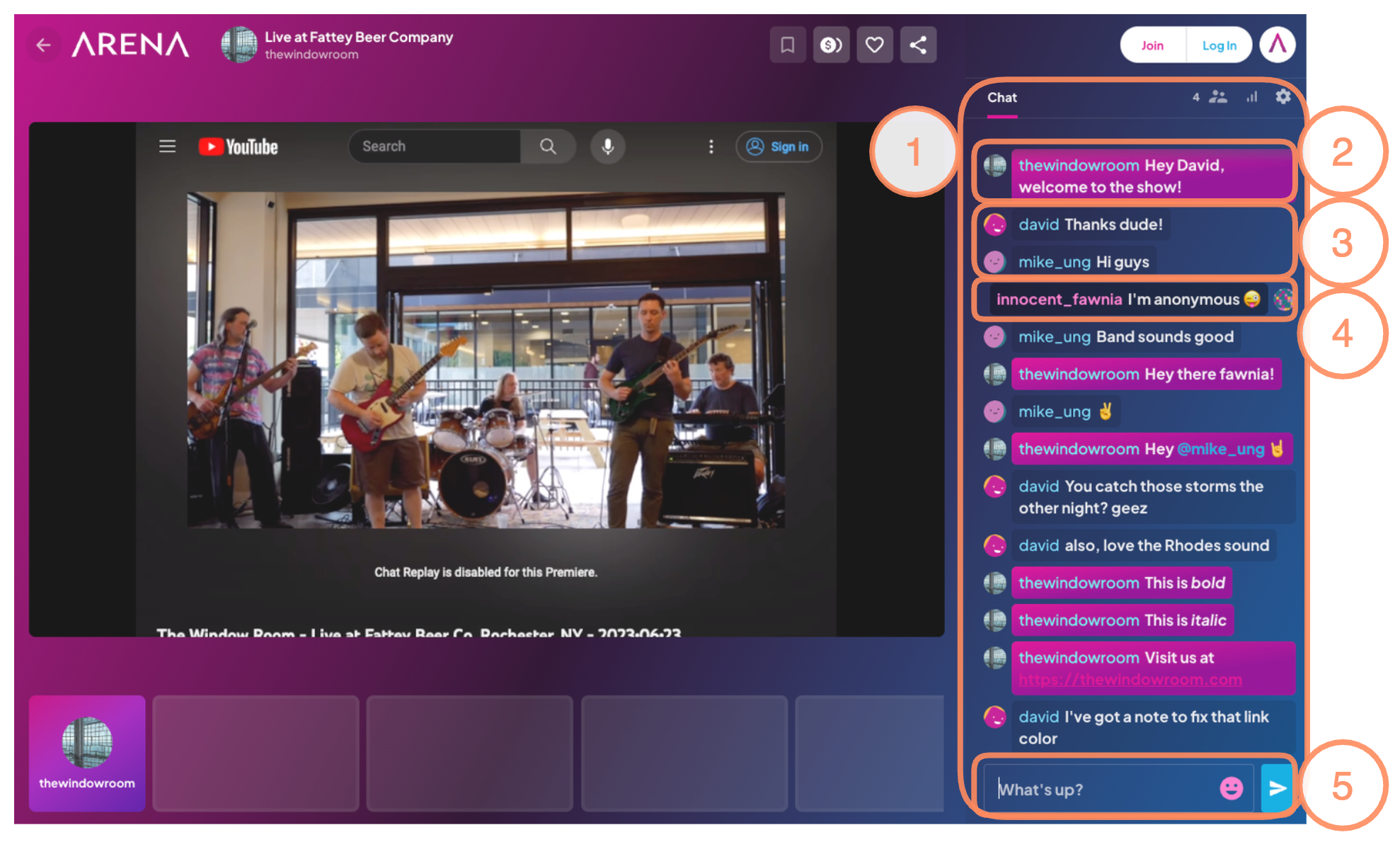This screenshot has height=842, width=1400.
Task: Click YouTube Sign in button
Action: 779,147
